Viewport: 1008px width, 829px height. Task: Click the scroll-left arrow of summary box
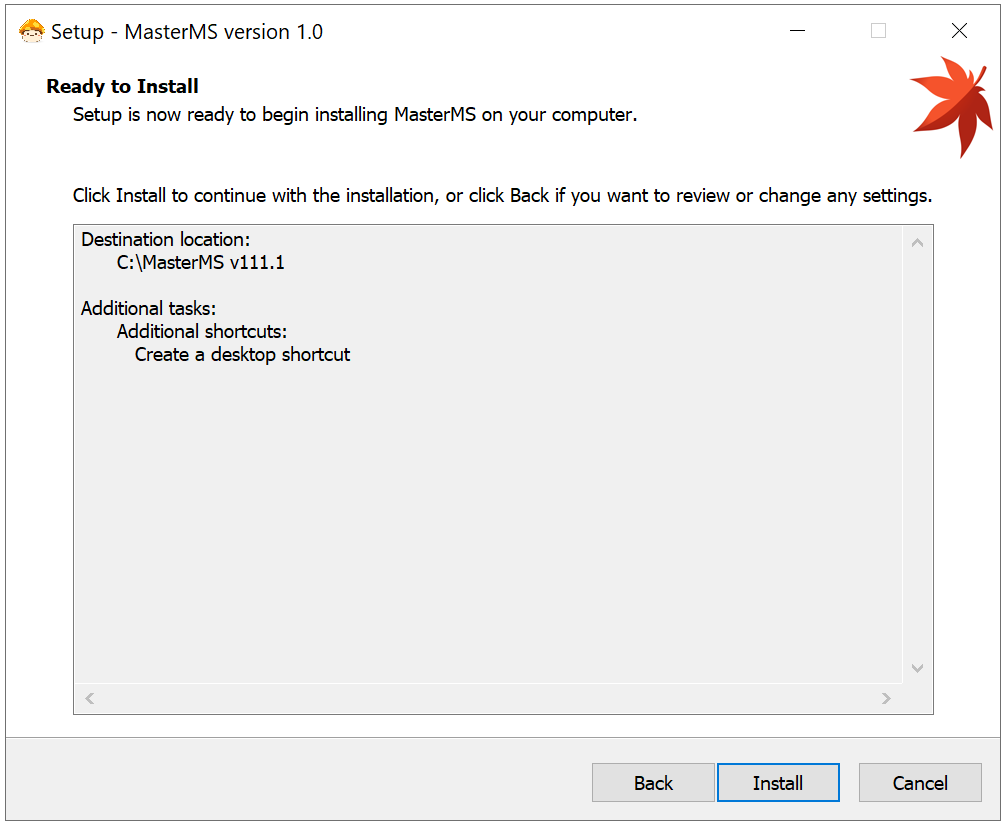(x=89, y=699)
